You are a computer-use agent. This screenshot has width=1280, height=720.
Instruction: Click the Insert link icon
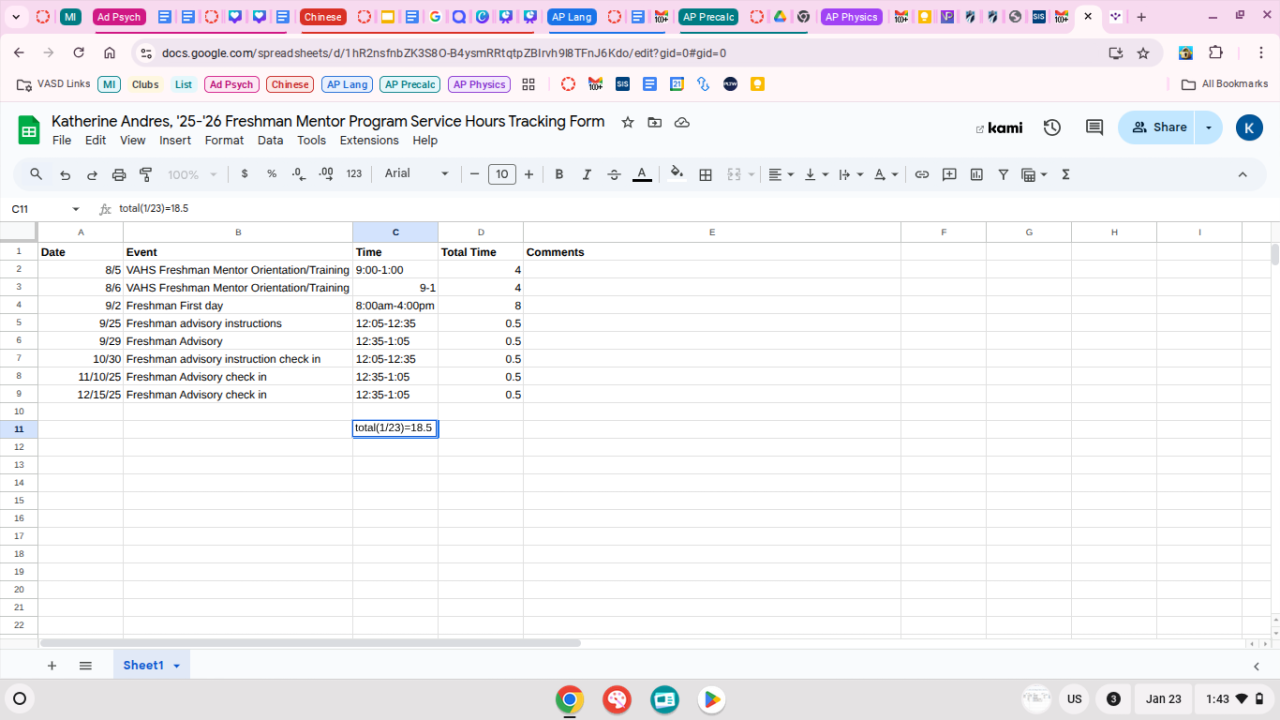pyautogui.click(x=922, y=174)
